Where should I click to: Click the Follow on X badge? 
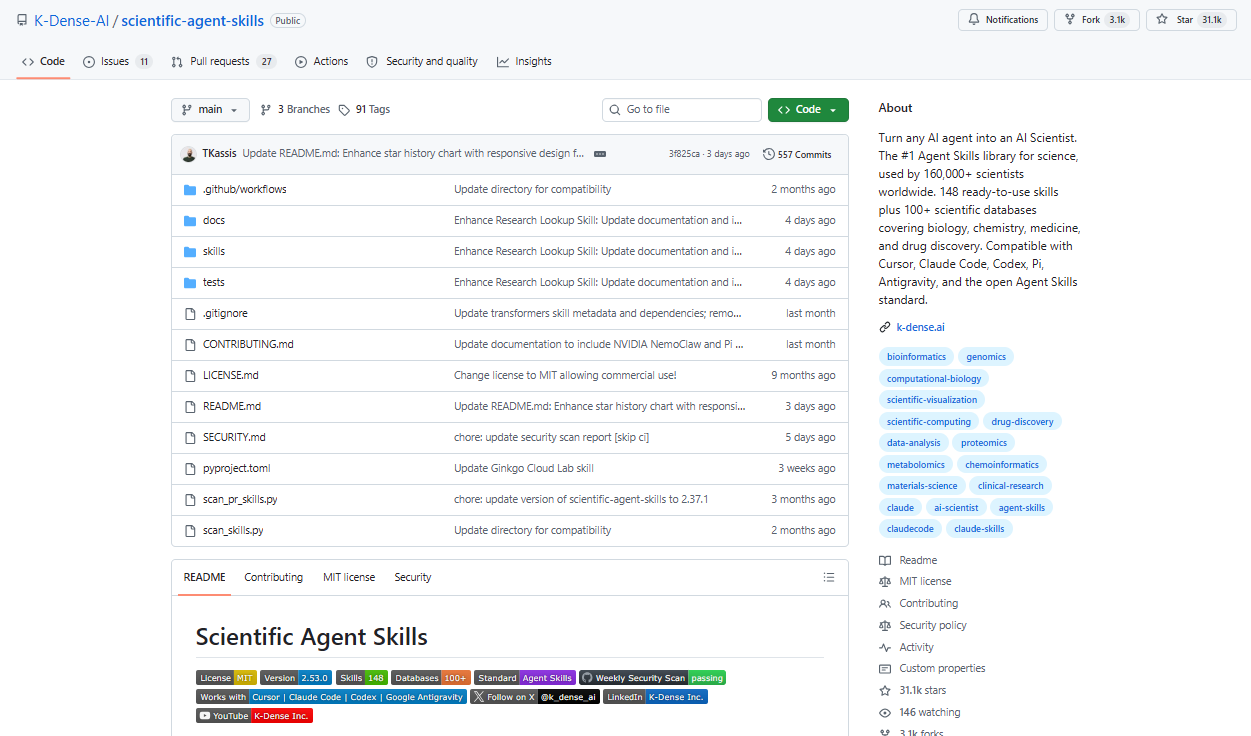coord(535,697)
